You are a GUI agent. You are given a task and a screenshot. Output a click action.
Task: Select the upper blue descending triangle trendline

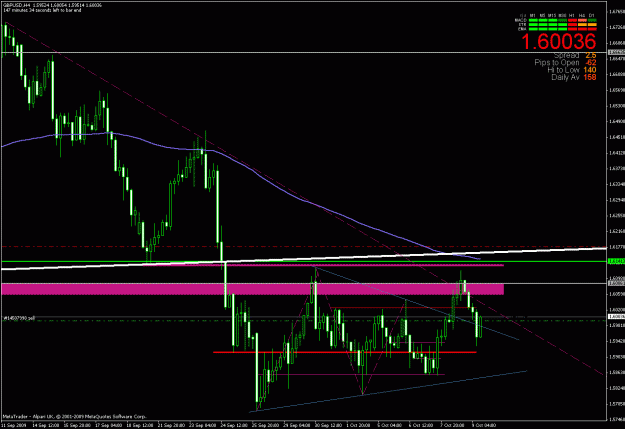pos(417,303)
